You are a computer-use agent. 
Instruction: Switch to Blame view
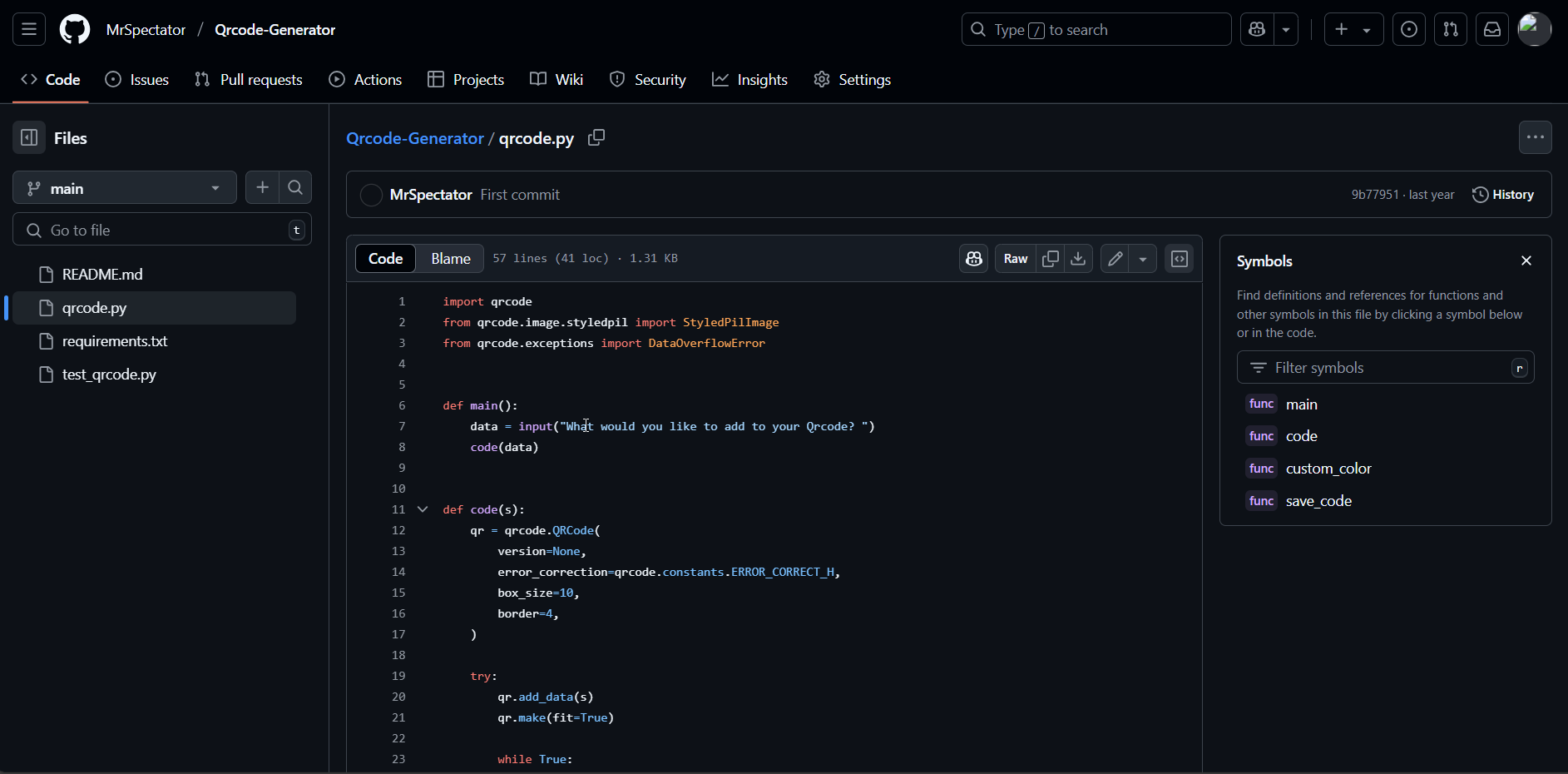coord(451,259)
